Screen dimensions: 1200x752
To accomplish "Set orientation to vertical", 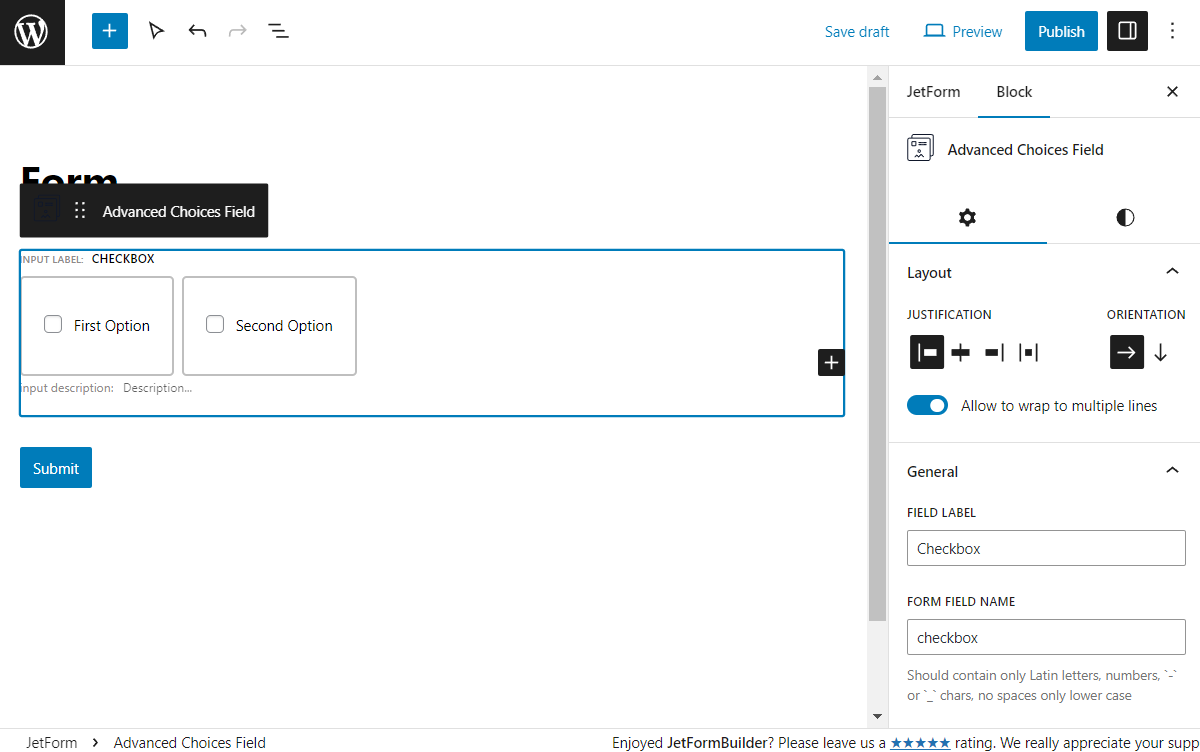I will pos(1160,351).
